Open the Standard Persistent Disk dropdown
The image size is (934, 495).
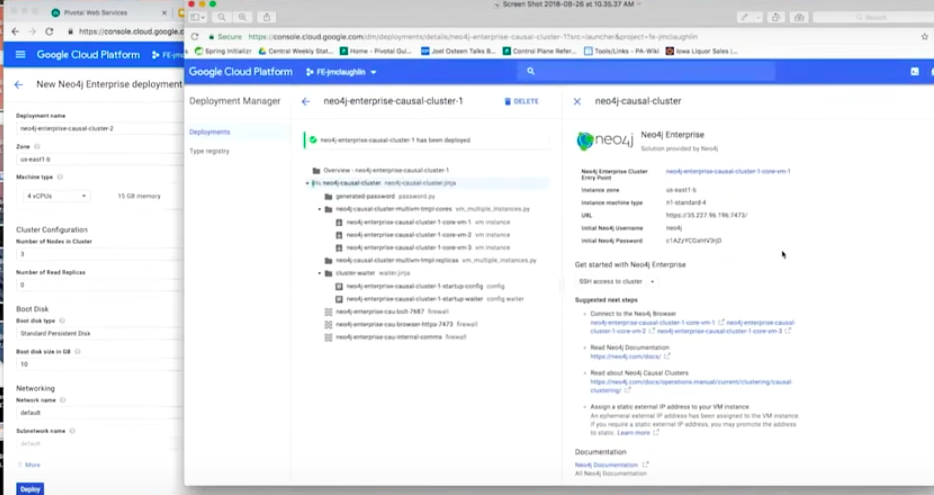tap(99, 334)
